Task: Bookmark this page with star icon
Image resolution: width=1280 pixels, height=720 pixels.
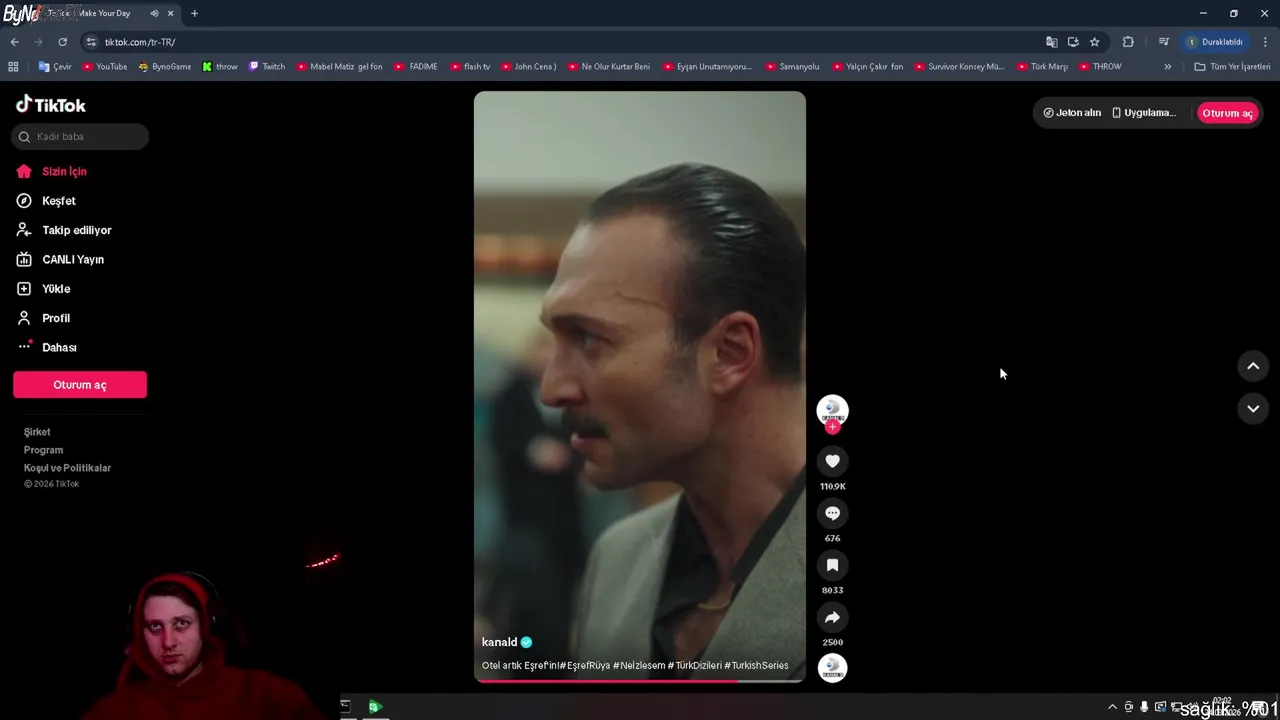Action: tap(1095, 42)
